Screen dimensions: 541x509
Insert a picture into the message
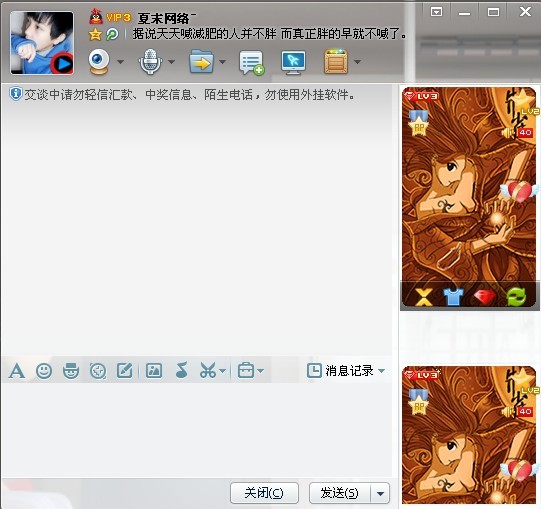pyautogui.click(x=154, y=371)
